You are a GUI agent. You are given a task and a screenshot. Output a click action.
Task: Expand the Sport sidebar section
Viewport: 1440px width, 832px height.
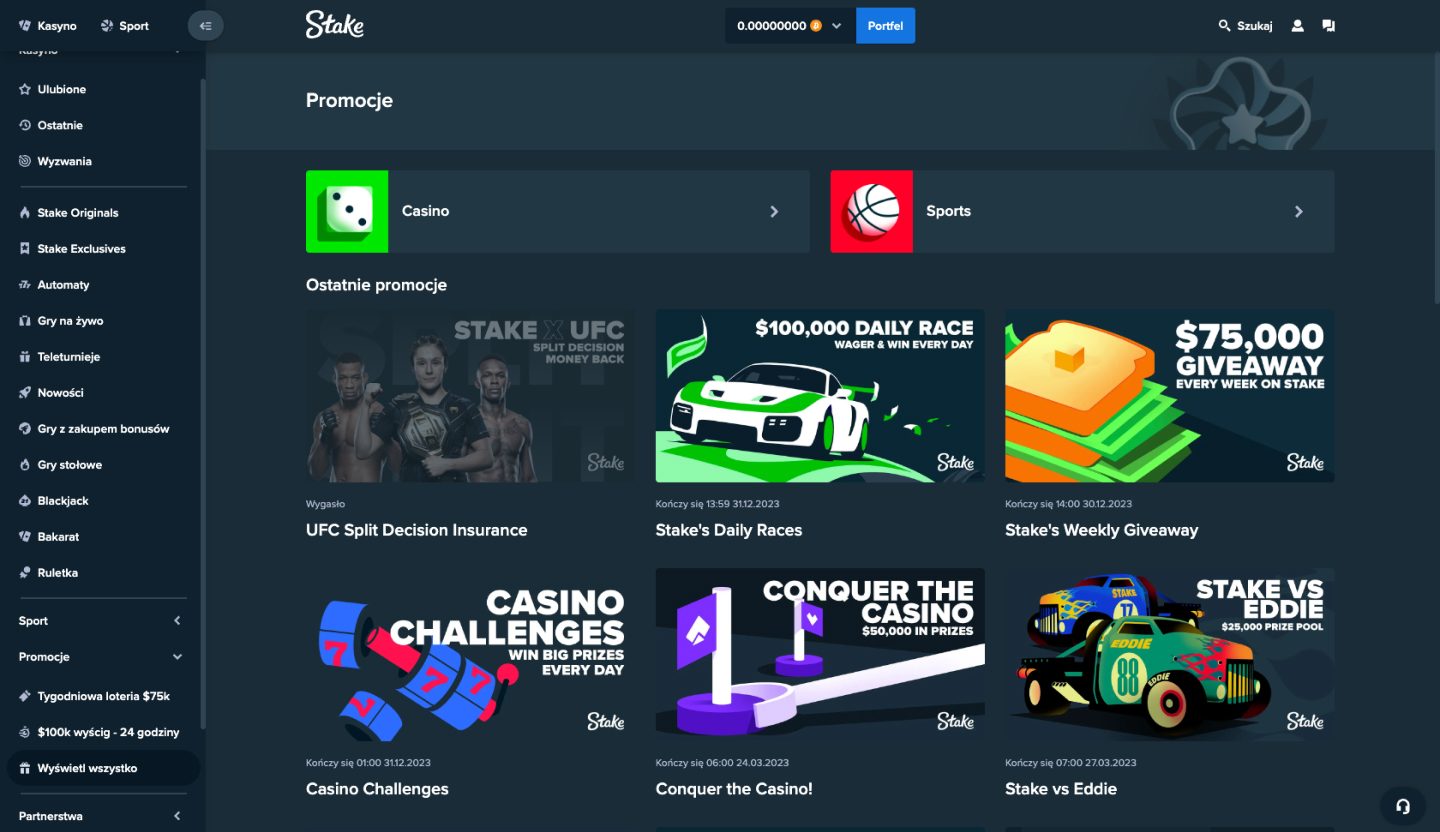tap(102, 621)
